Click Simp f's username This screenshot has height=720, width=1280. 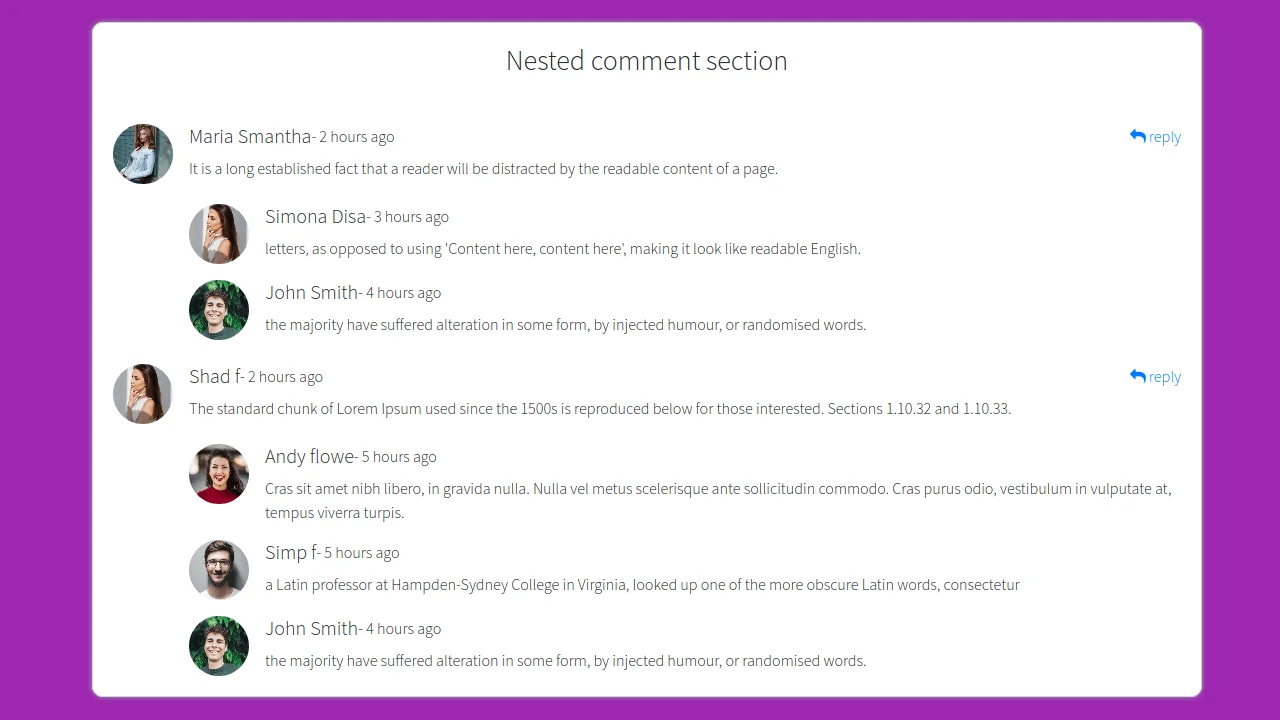[x=288, y=552]
